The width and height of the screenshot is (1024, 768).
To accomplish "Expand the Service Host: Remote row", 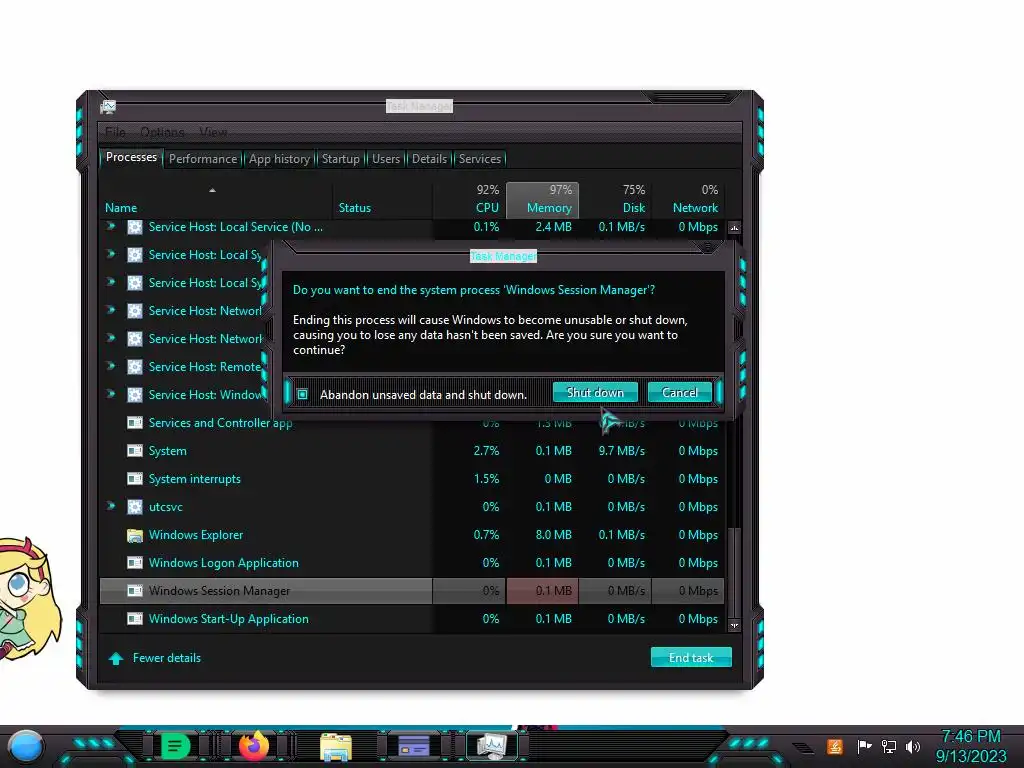I will [x=110, y=366].
